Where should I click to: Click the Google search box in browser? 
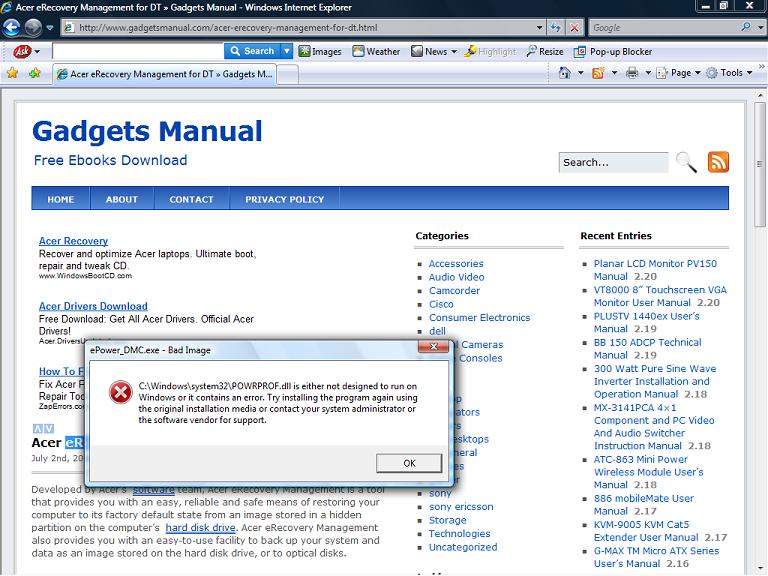pos(664,27)
